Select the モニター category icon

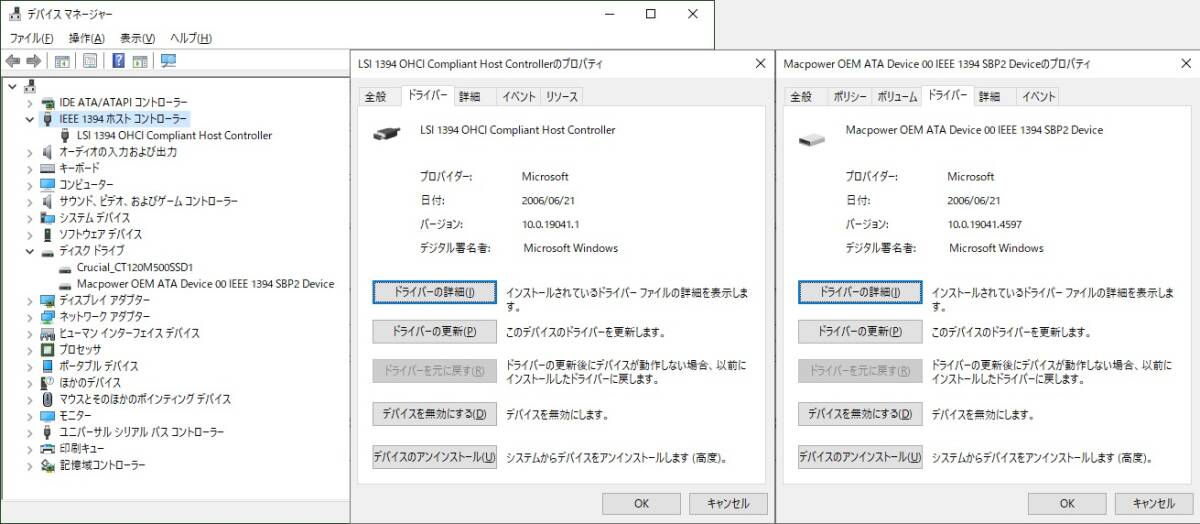47,415
